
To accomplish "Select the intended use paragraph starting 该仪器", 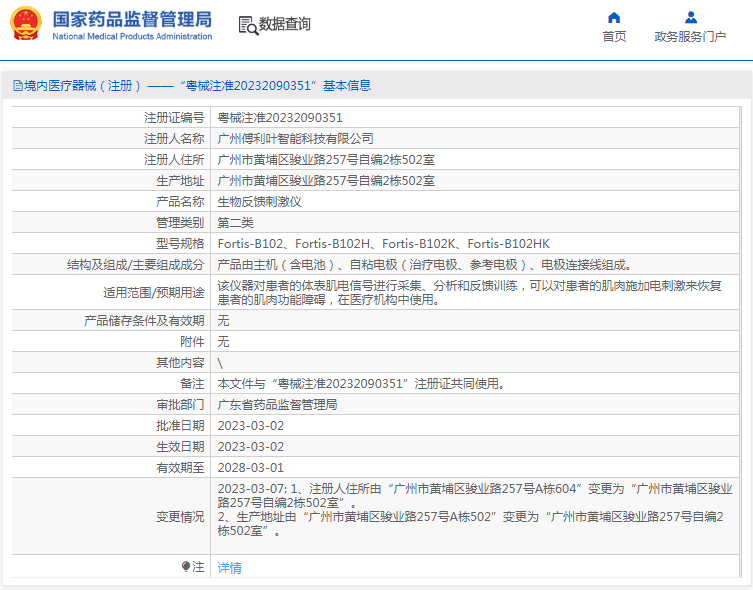I will click(x=469, y=293).
